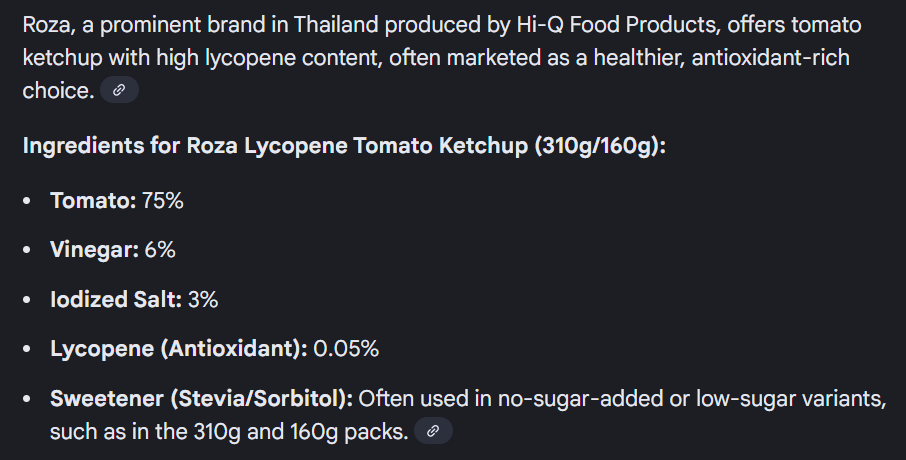Click the "Sweetener (Stevia/Sorbitol):" bold label

coord(201,399)
